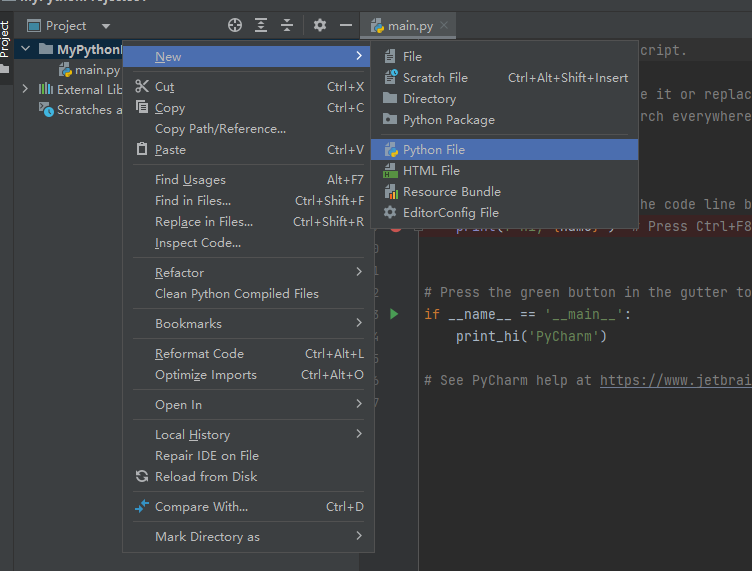This screenshot has width=752, height=571.
Task: Create a new Directory from submenu
Action: 505,99
